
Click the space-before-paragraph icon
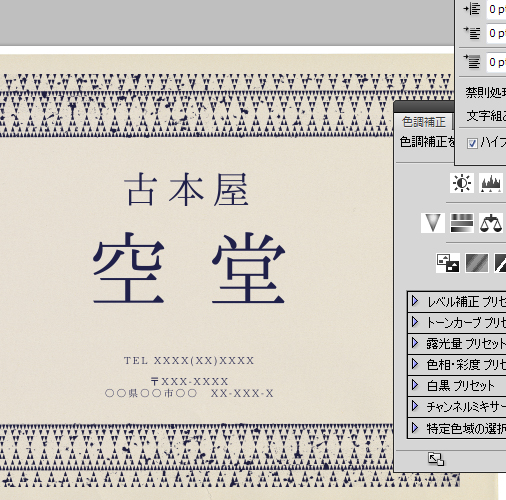[472, 62]
